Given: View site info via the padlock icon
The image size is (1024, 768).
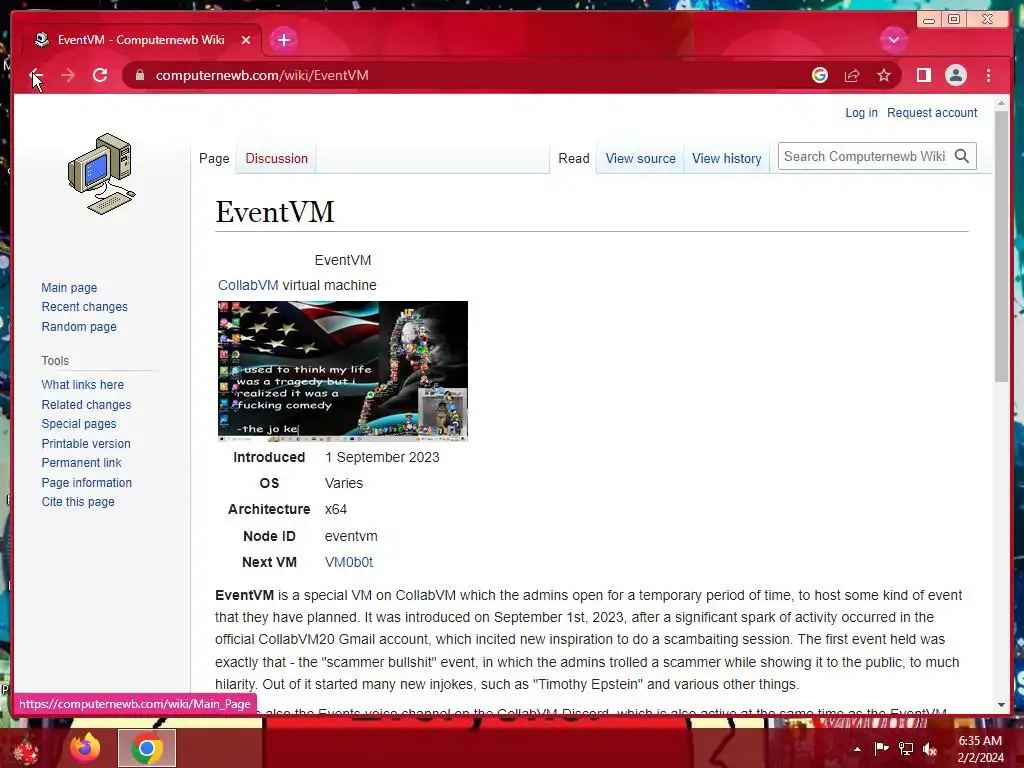Looking at the screenshot, I should 139,75.
